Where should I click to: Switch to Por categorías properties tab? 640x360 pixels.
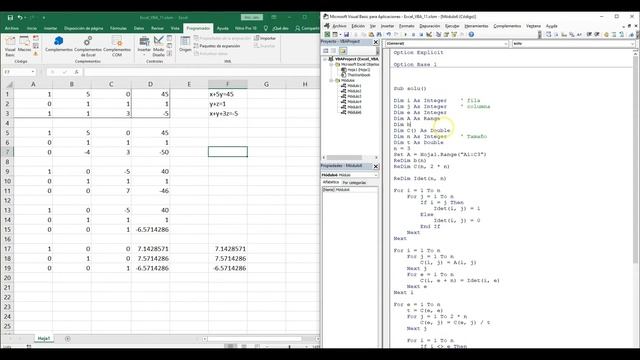[x=354, y=182]
